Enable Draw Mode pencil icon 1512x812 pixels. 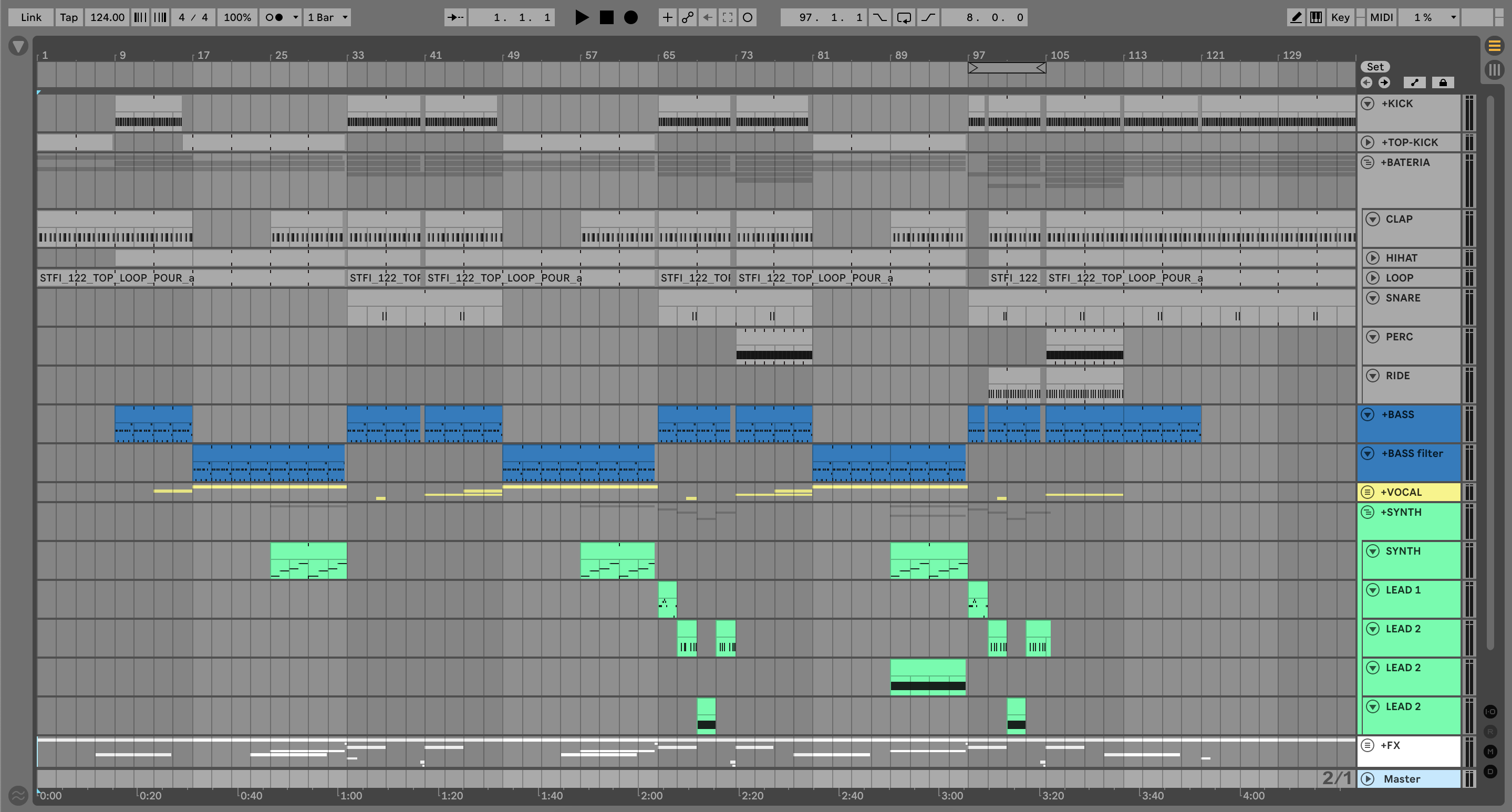[1296, 17]
